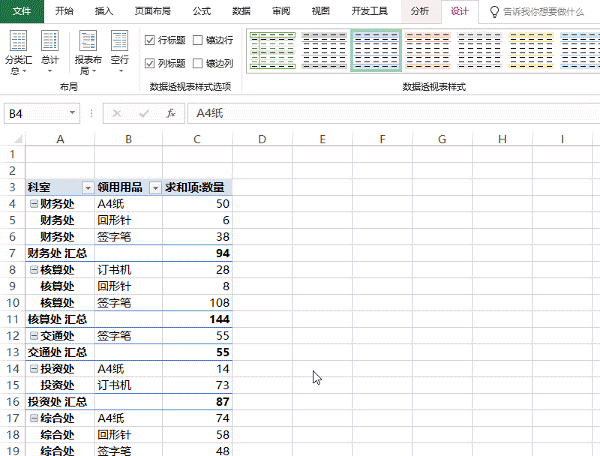Enable the 镶边列 banded columns checkbox
The height and width of the screenshot is (456, 600).
click(x=198, y=63)
